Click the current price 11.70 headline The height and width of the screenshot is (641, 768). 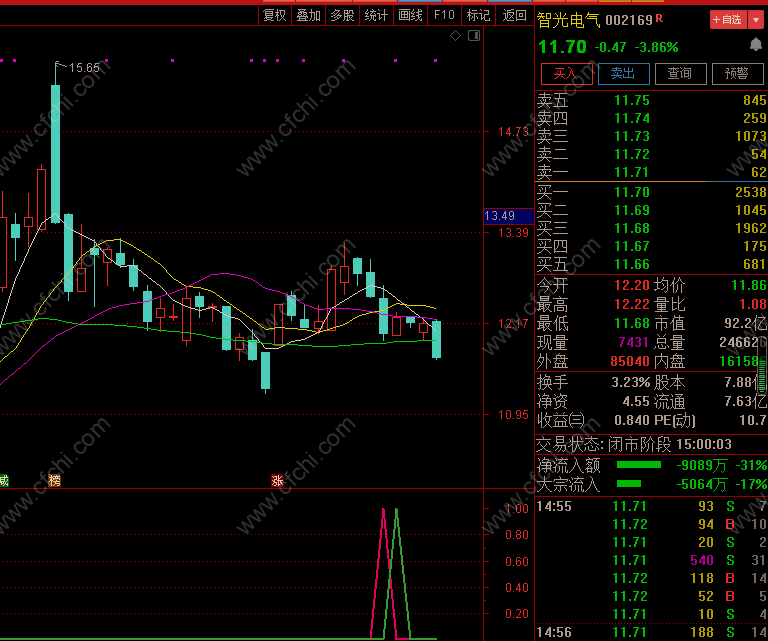(x=562, y=47)
